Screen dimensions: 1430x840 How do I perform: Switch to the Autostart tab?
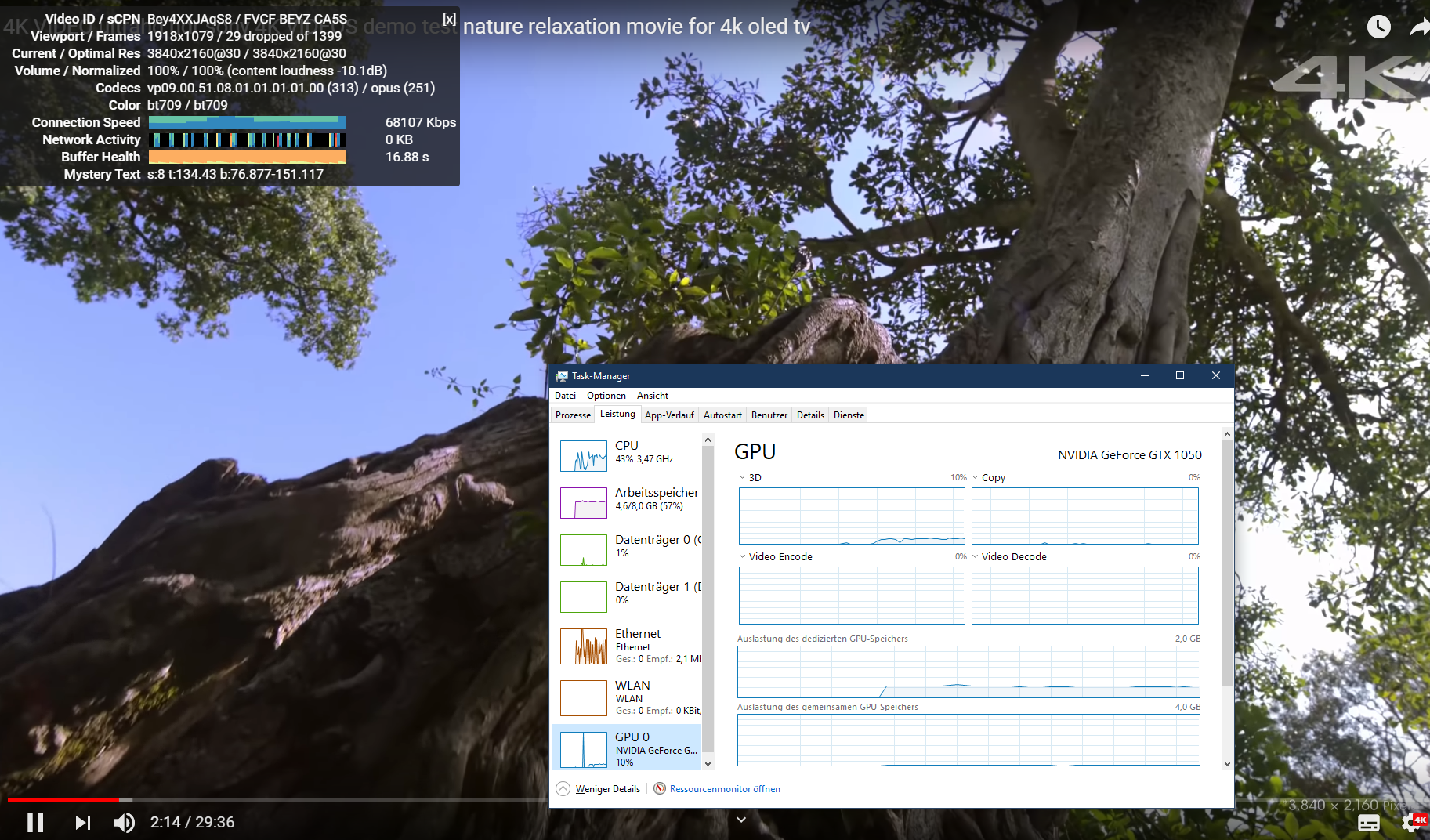pyautogui.click(x=722, y=415)
